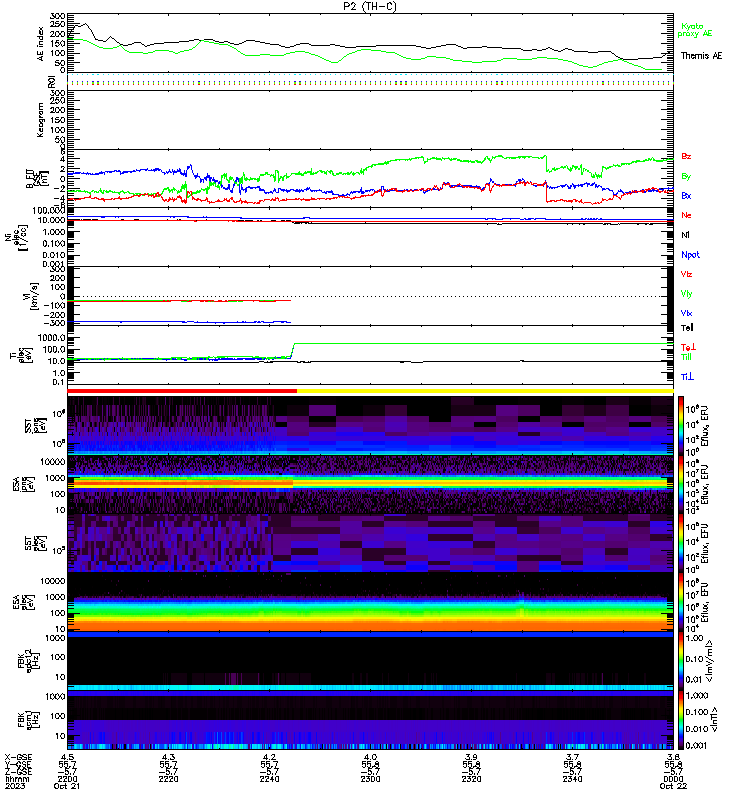Click the "2300" time tick label

tap(370, 779)
